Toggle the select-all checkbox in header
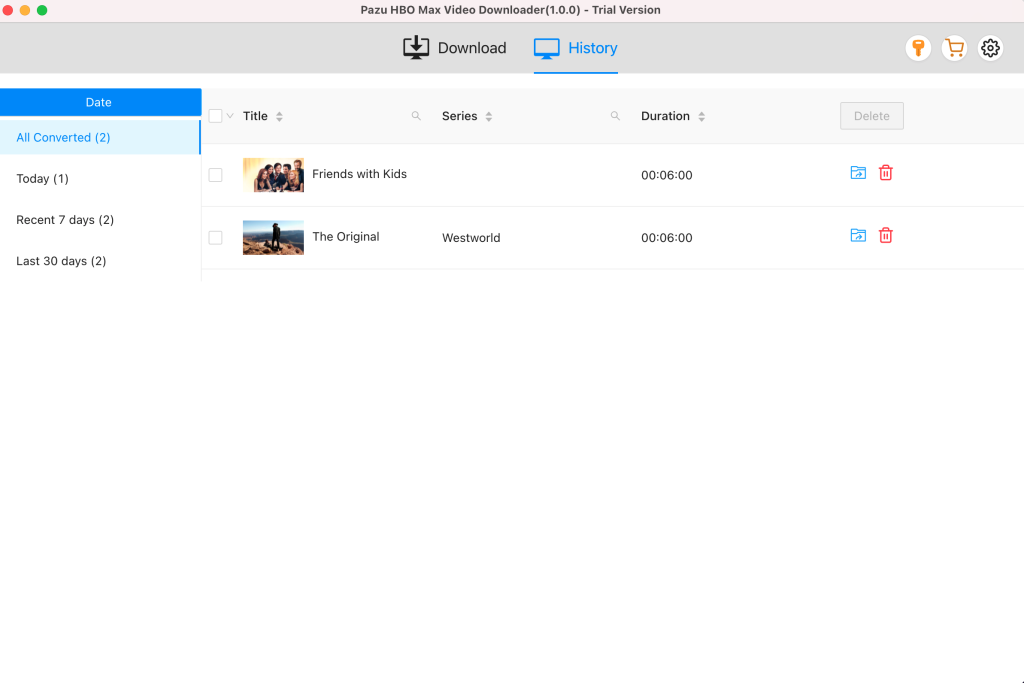 point(216,116)
